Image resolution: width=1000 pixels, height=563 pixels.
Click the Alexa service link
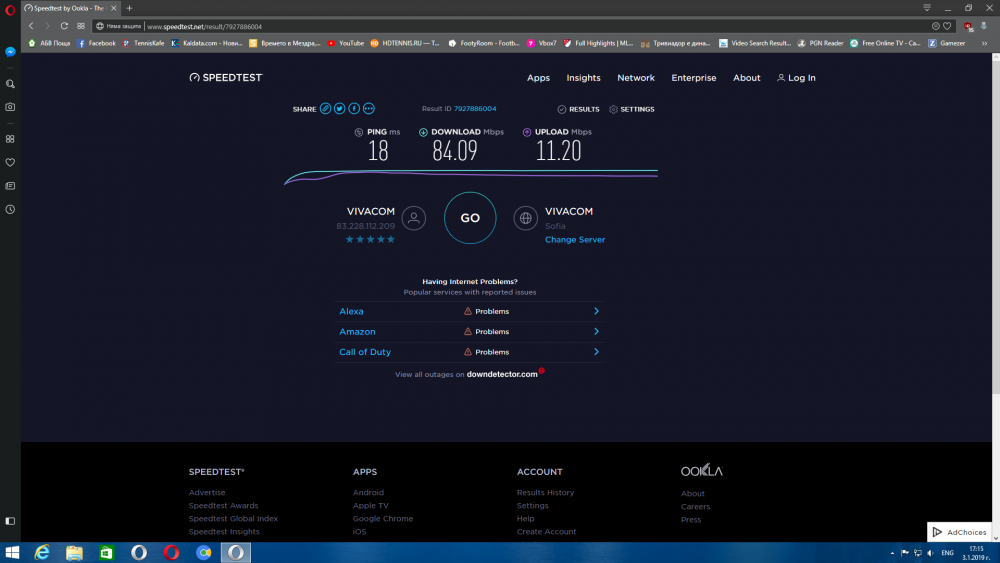351,311
